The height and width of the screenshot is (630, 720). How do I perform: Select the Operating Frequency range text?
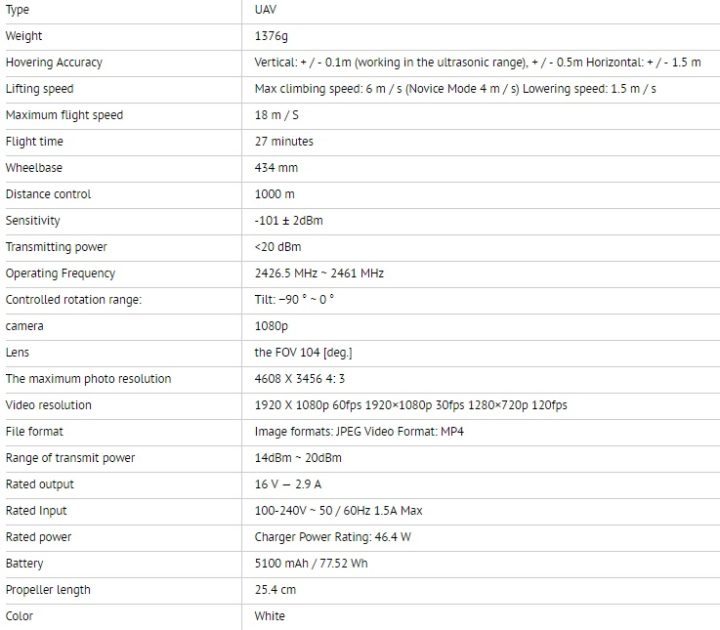click(x=319, y=273)
